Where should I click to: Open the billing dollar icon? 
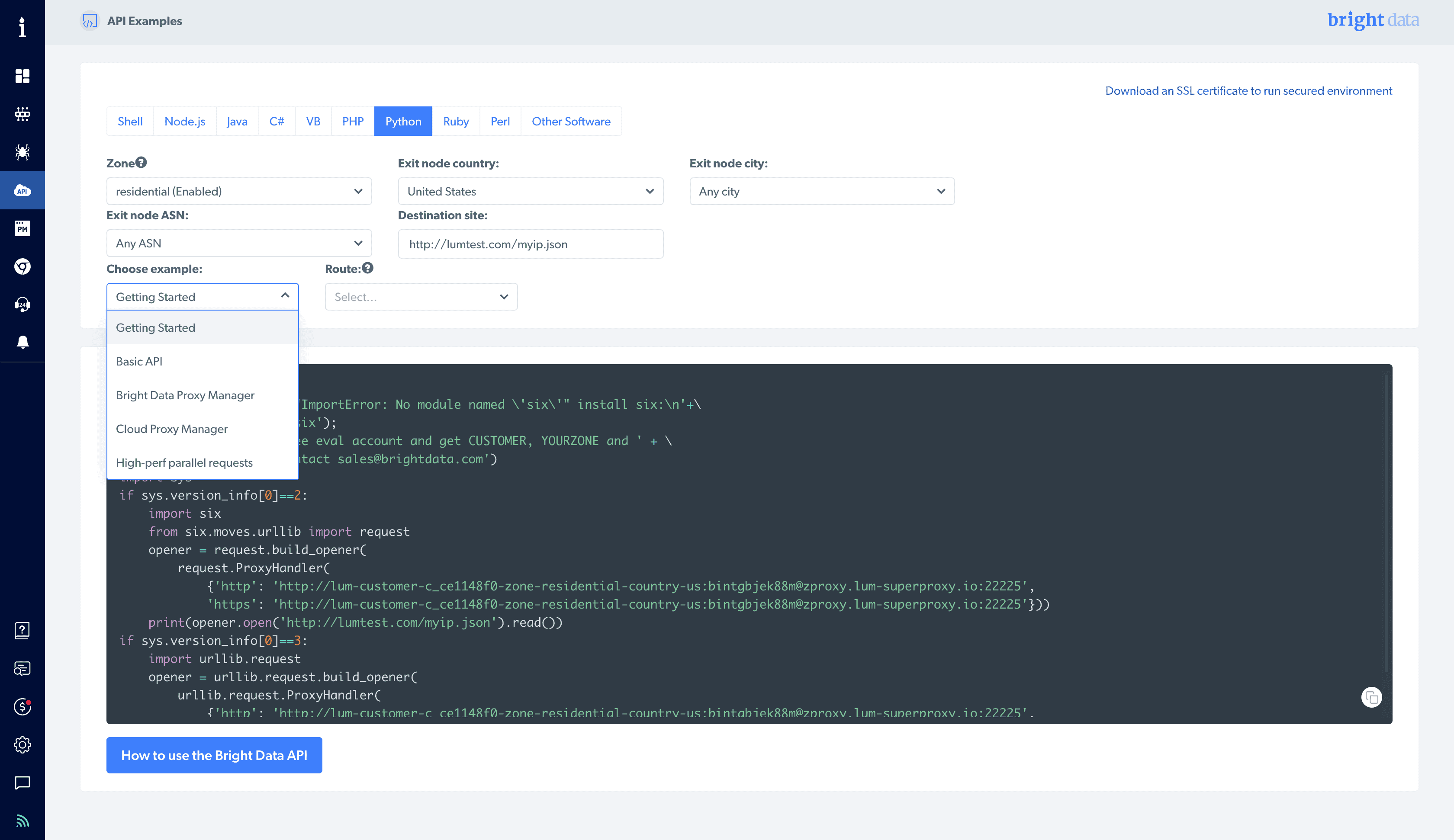(22, 706)
